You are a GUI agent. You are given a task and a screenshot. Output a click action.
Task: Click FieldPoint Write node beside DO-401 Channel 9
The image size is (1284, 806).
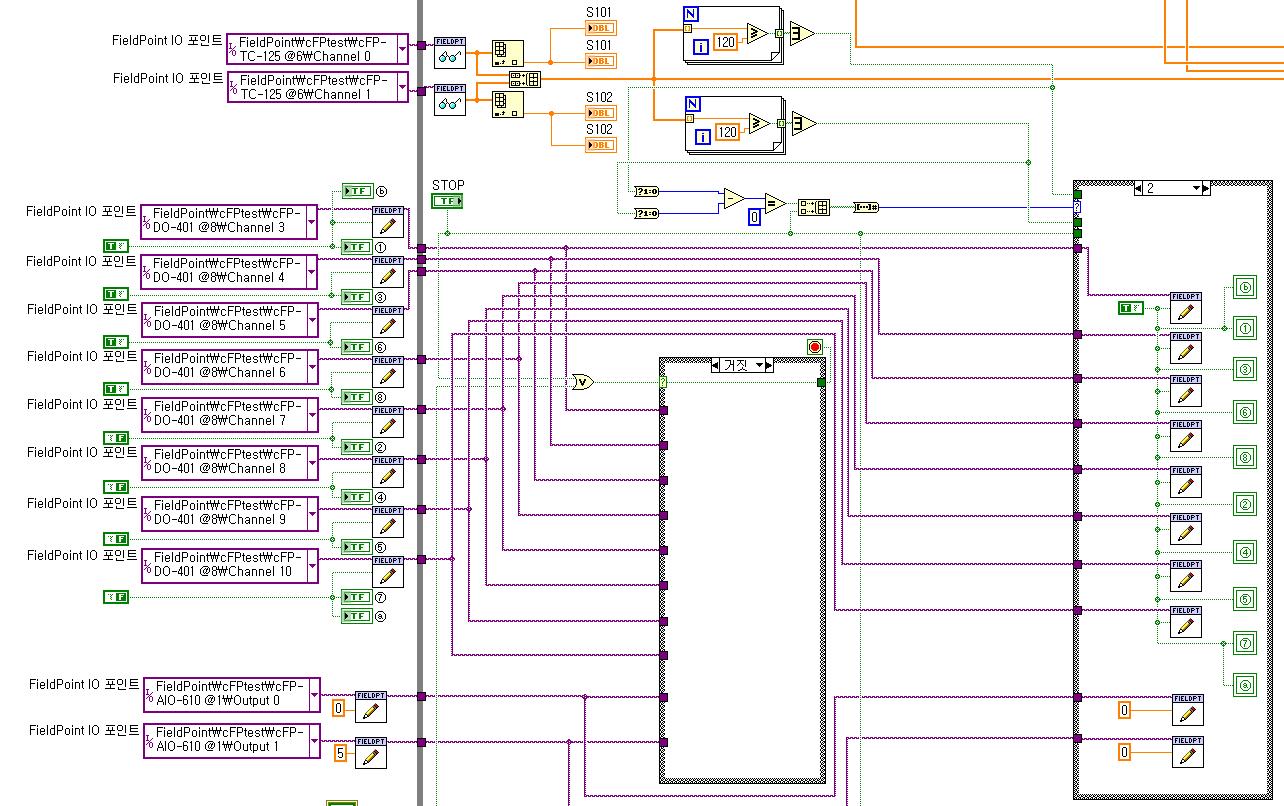[x=388, y=522]
